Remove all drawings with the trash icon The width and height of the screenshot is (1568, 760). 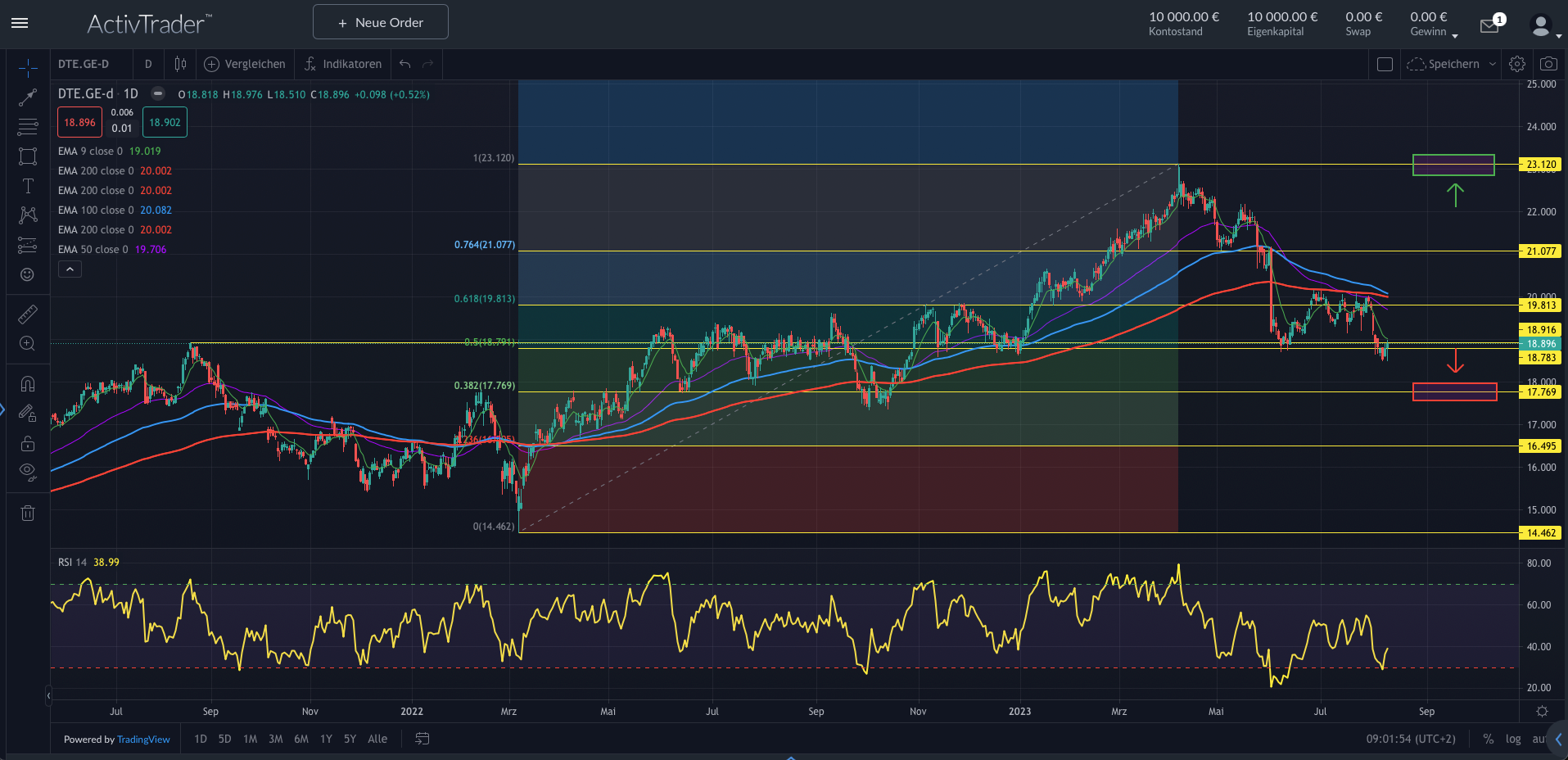coord(27,513)
